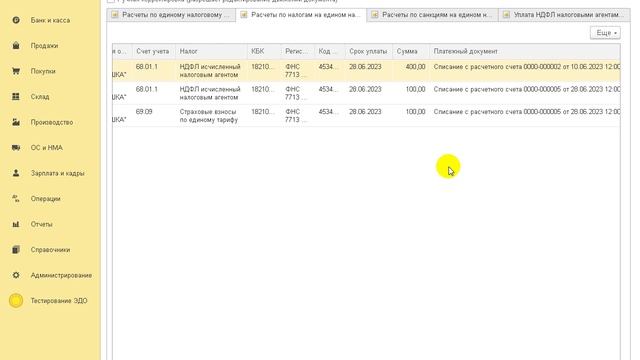Image resolution: width=640 pixels, height=360 pixels.
Task: Open Банк и касса menu item
Action: pos(50,20)
